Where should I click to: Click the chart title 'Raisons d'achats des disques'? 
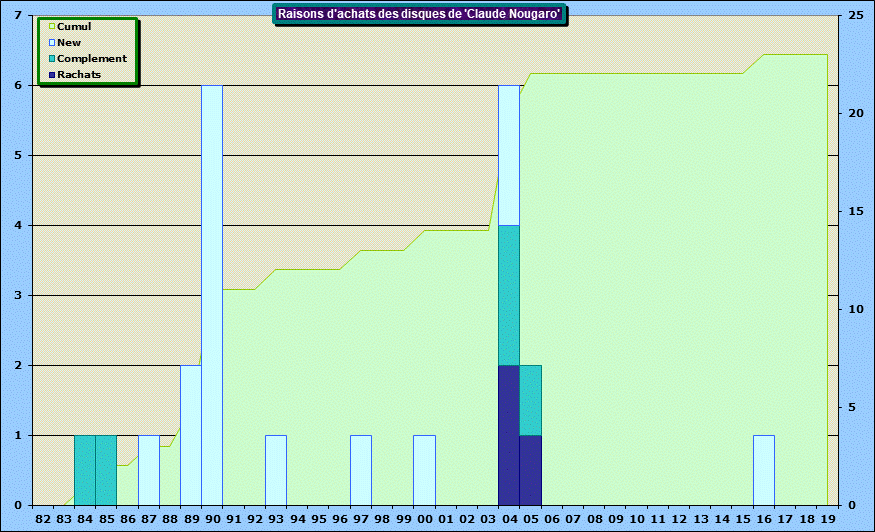pos(419,14)
